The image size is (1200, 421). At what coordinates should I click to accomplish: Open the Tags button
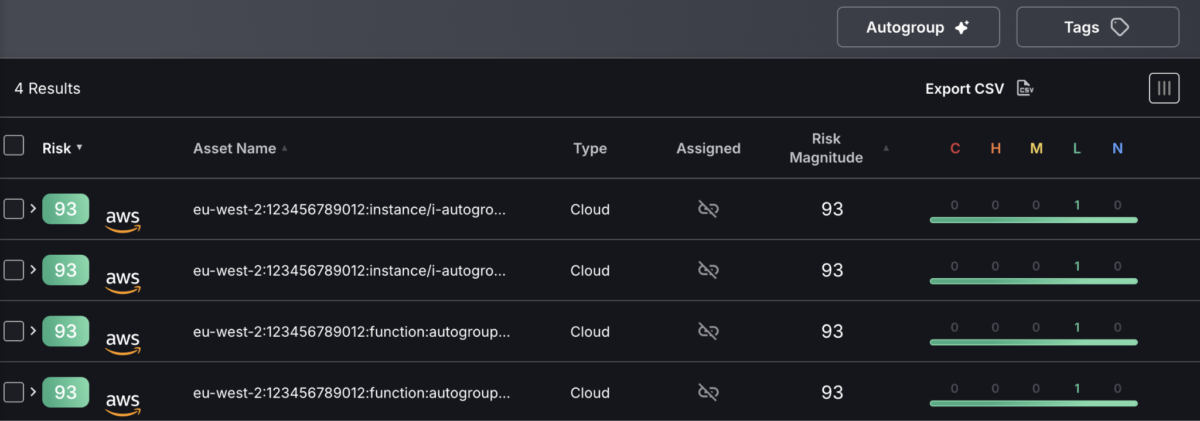point(1097,27)
